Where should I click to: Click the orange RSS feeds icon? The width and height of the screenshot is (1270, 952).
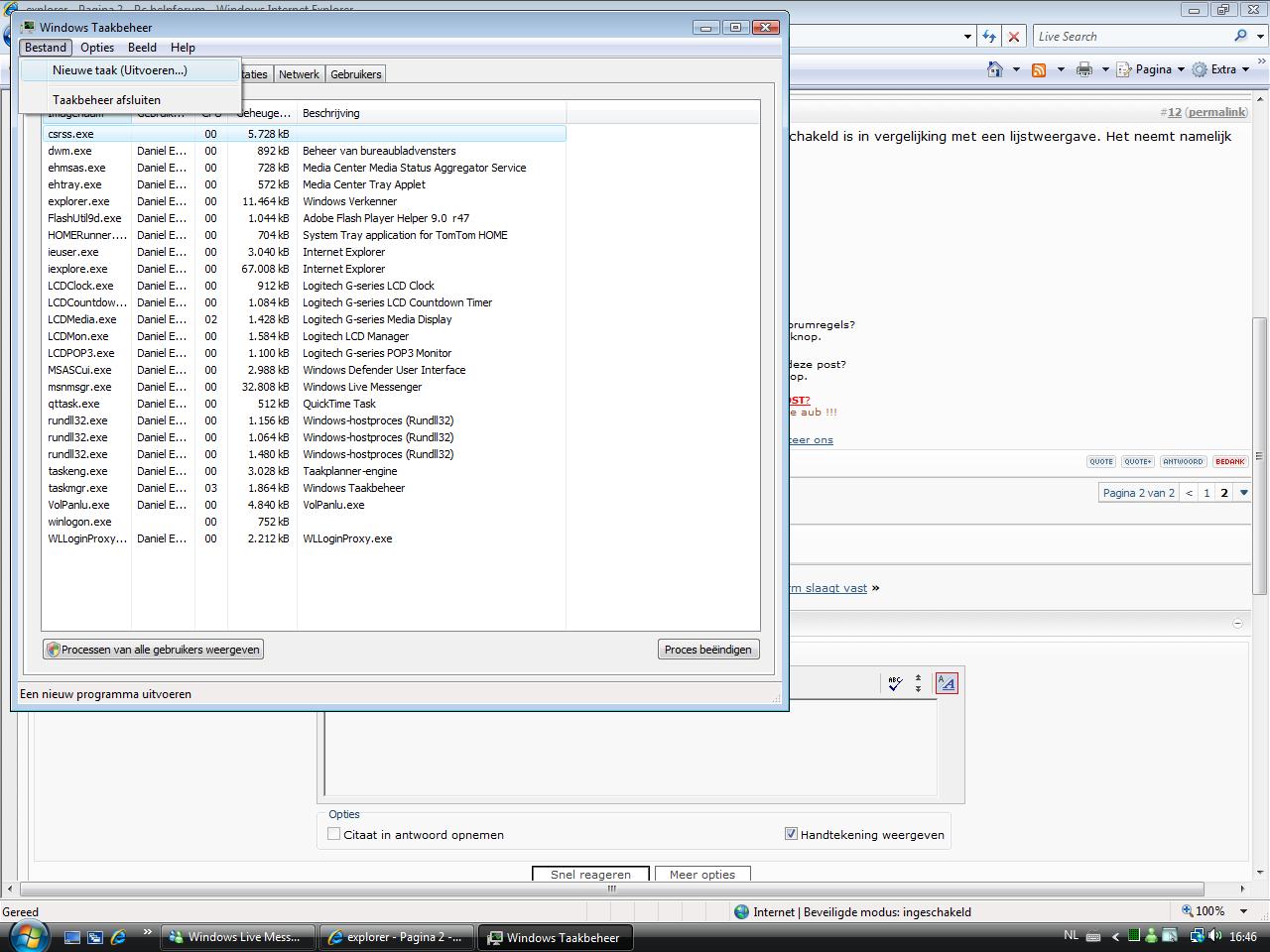click(1039, 69)
